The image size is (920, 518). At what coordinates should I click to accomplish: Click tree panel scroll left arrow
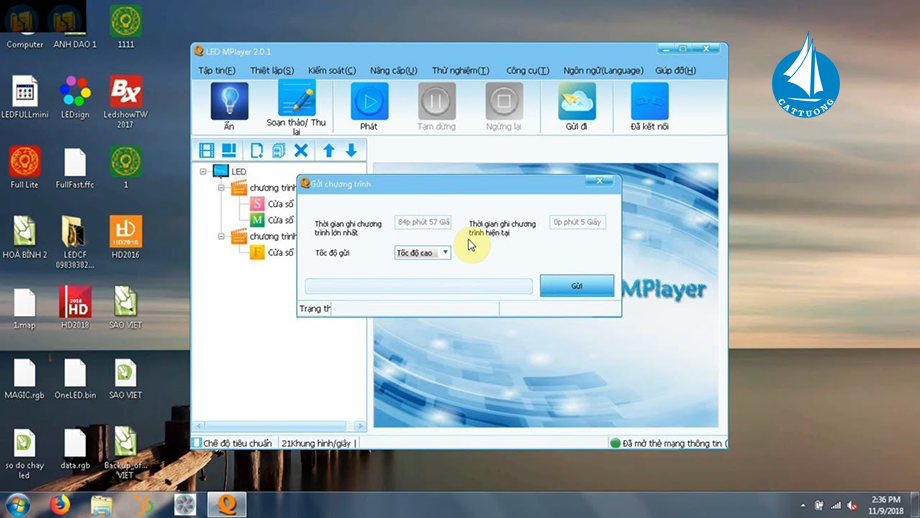point(199,426)
